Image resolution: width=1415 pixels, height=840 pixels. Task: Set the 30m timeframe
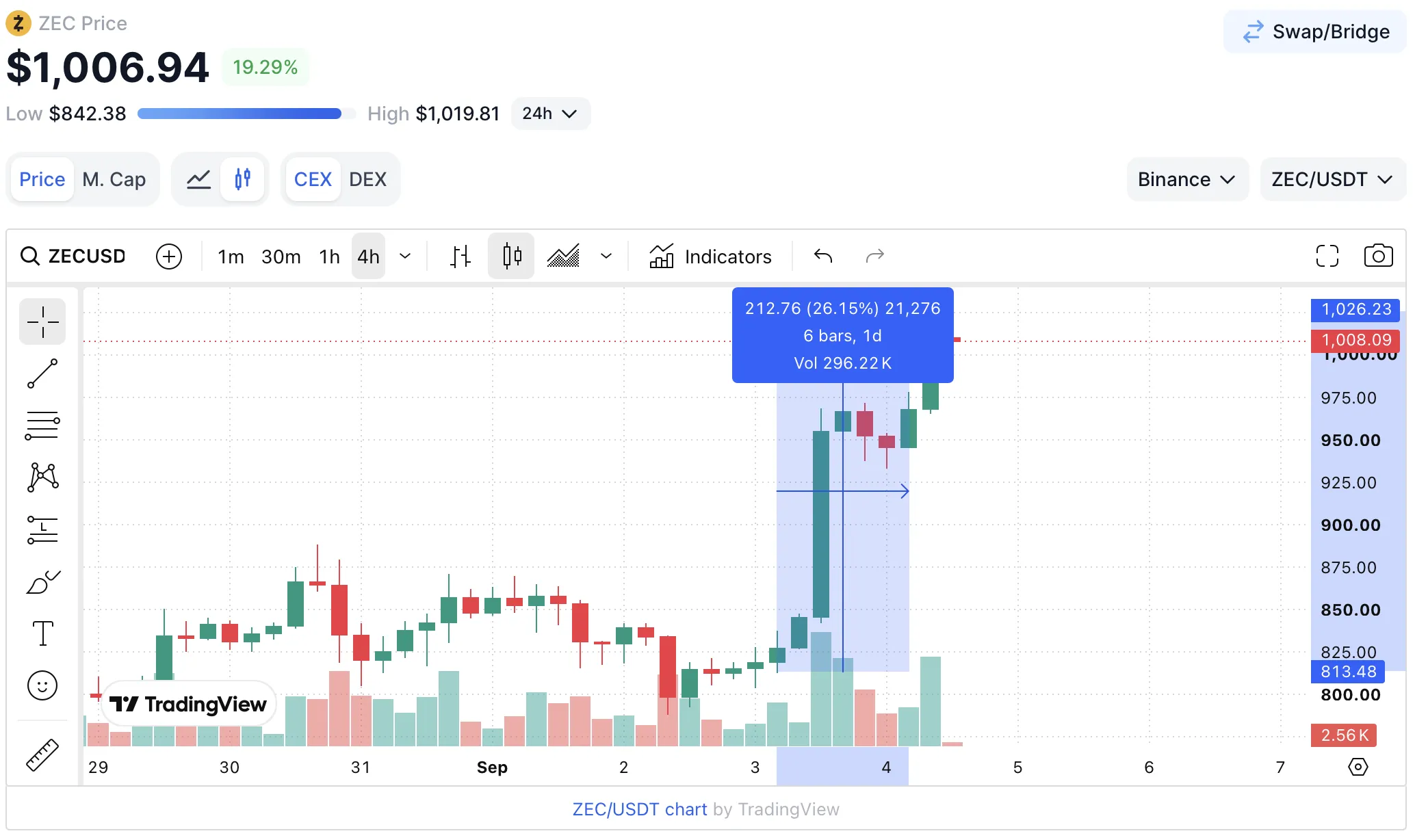(x=281, y=257)
